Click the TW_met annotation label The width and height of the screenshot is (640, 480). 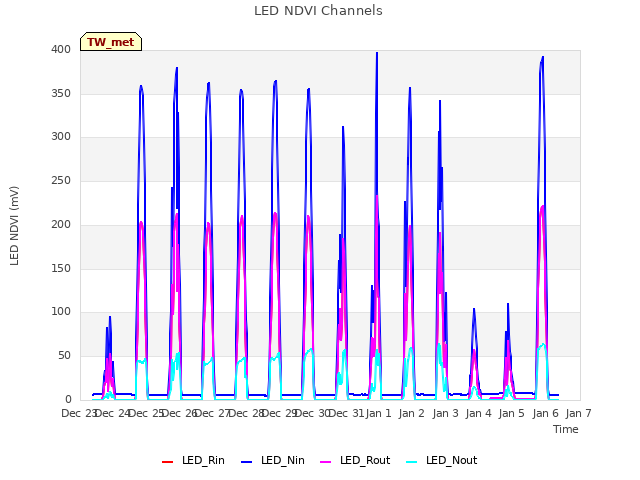point(111,42)
